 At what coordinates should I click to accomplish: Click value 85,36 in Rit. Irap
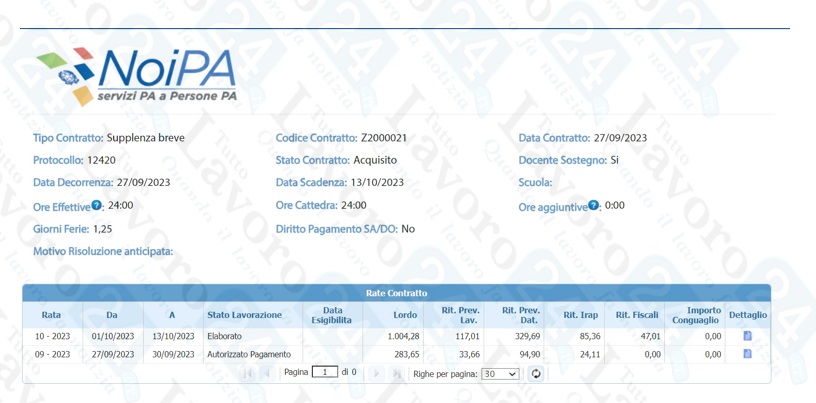click(590, 336)
